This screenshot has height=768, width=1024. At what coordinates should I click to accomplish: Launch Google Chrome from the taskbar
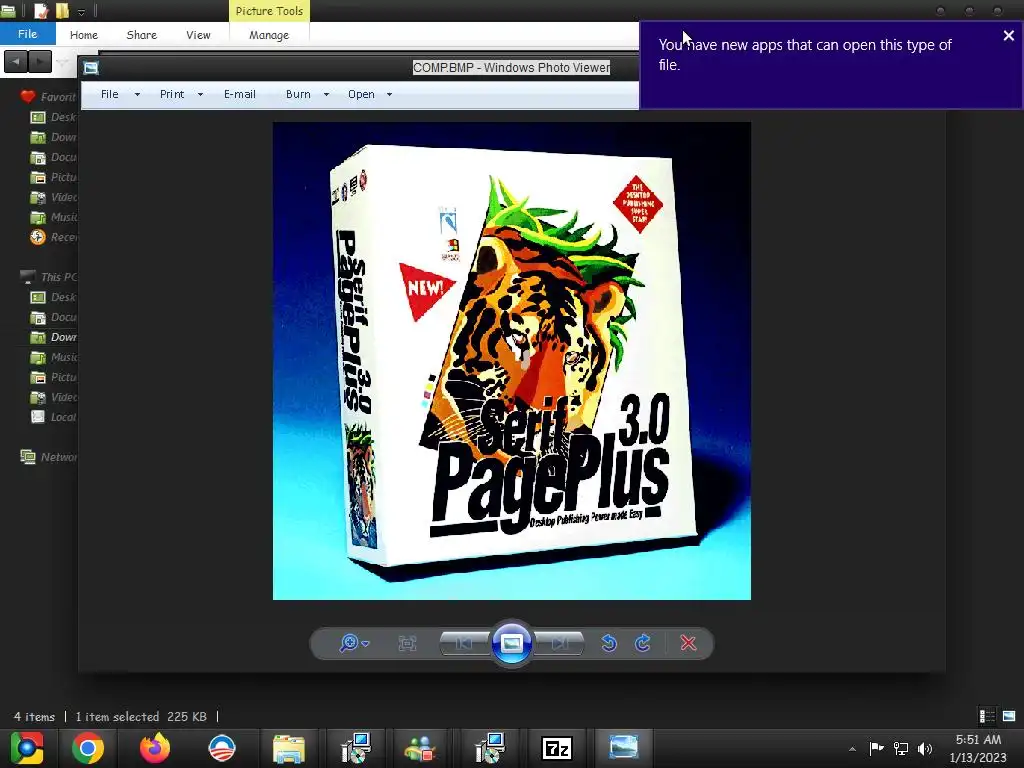(88, 748)
